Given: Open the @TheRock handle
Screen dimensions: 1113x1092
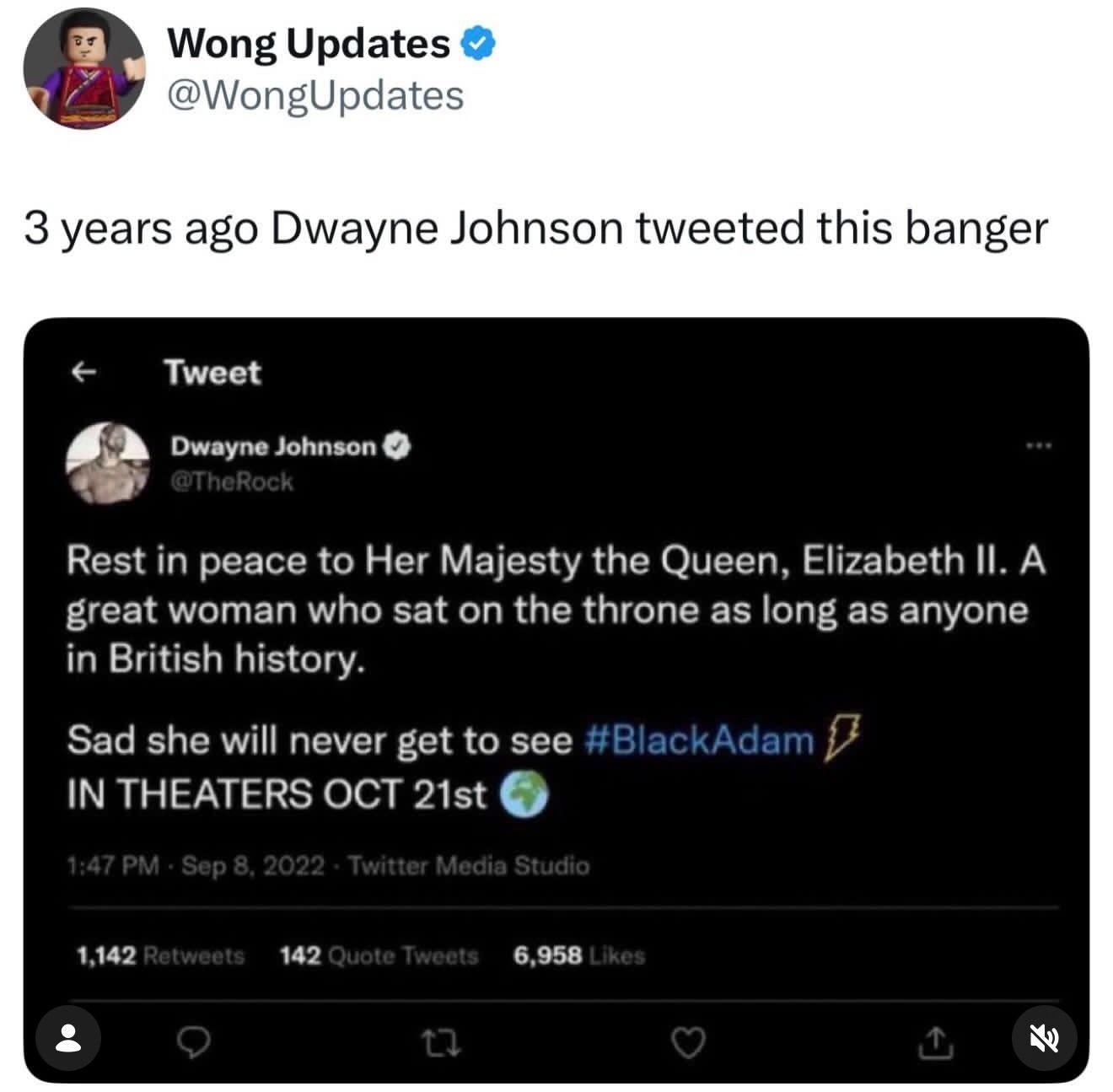Looking at the screenshot, I should click(x=232, y=481).
